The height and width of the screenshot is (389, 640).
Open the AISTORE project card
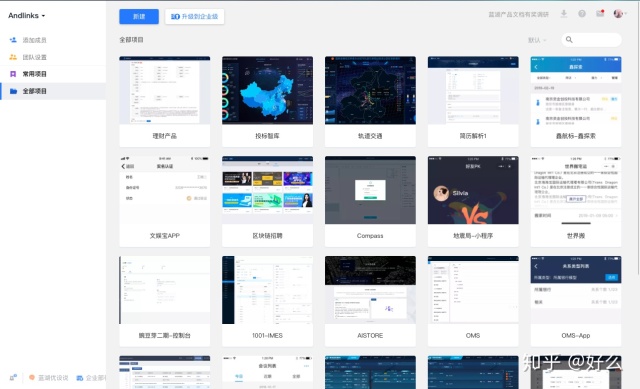click(370, 301)
